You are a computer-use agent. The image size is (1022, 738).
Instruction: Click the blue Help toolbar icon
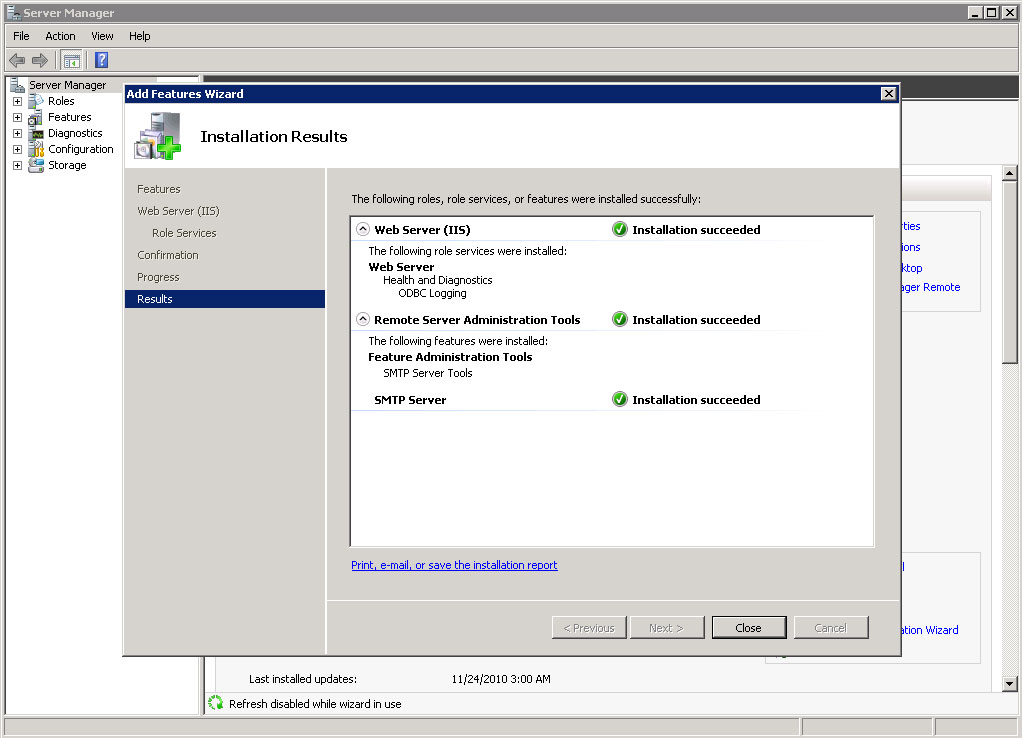tap(101, 61)
